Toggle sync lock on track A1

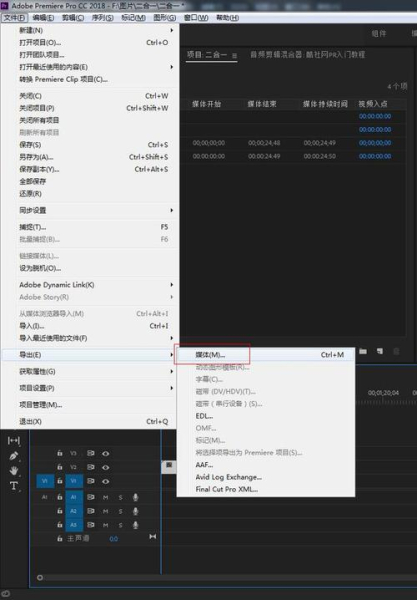pyautogui.click(x=91, y=497)
